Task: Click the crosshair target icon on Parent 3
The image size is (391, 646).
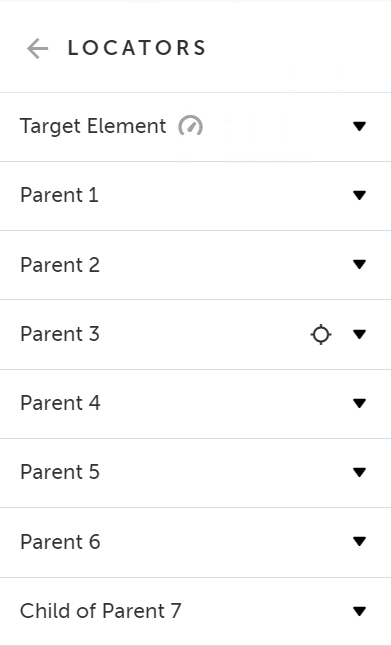Action: (321, 334)
